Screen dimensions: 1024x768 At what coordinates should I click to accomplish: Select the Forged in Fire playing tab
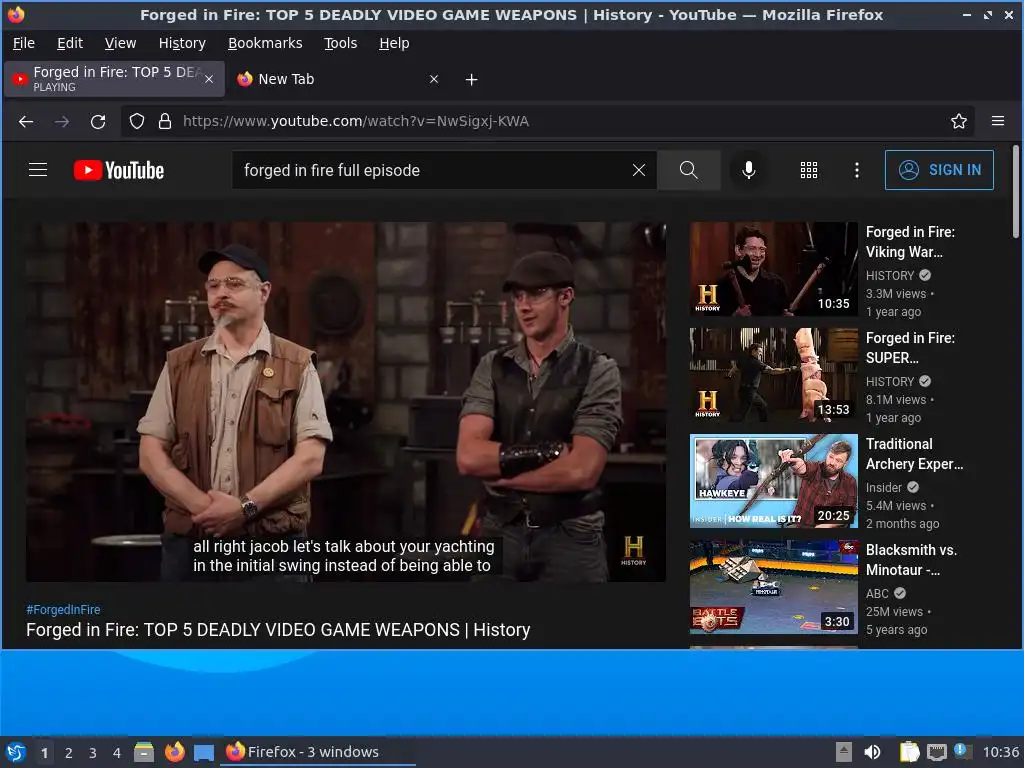[x=114, y=79]
